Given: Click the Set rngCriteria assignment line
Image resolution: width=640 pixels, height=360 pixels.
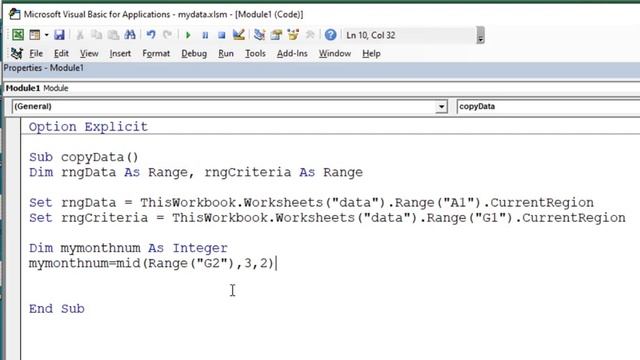Looking at the screenshot, I should [327, 218].
